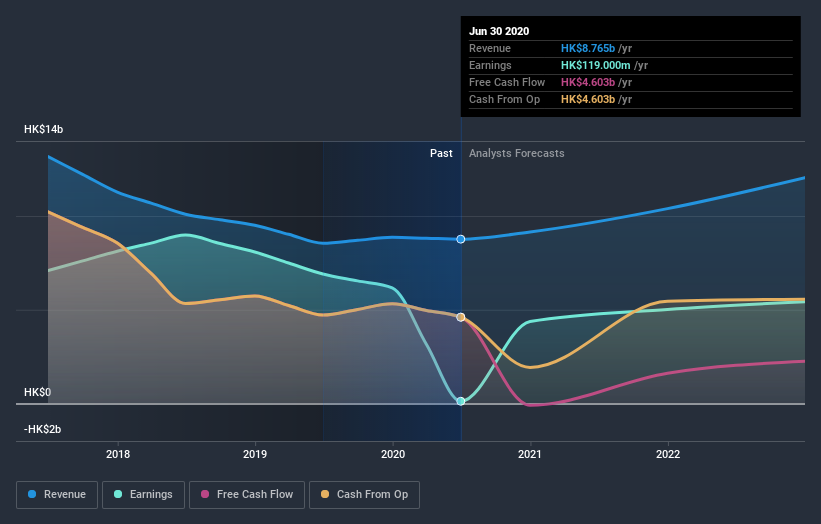
Task: Click the Analysts Forecasts label
Action: coord(517,153)
